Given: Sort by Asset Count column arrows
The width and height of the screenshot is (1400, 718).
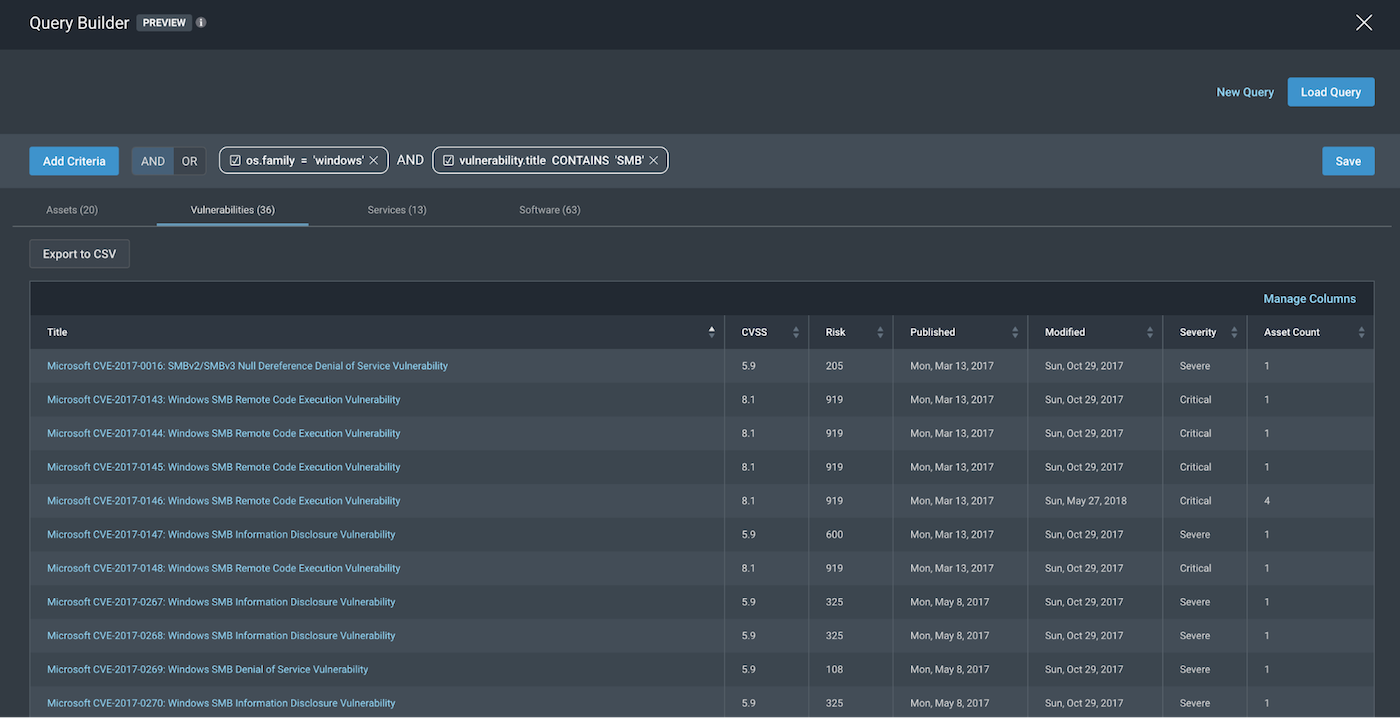Looking at the screenshot, I should click(x=1361, y=332).
